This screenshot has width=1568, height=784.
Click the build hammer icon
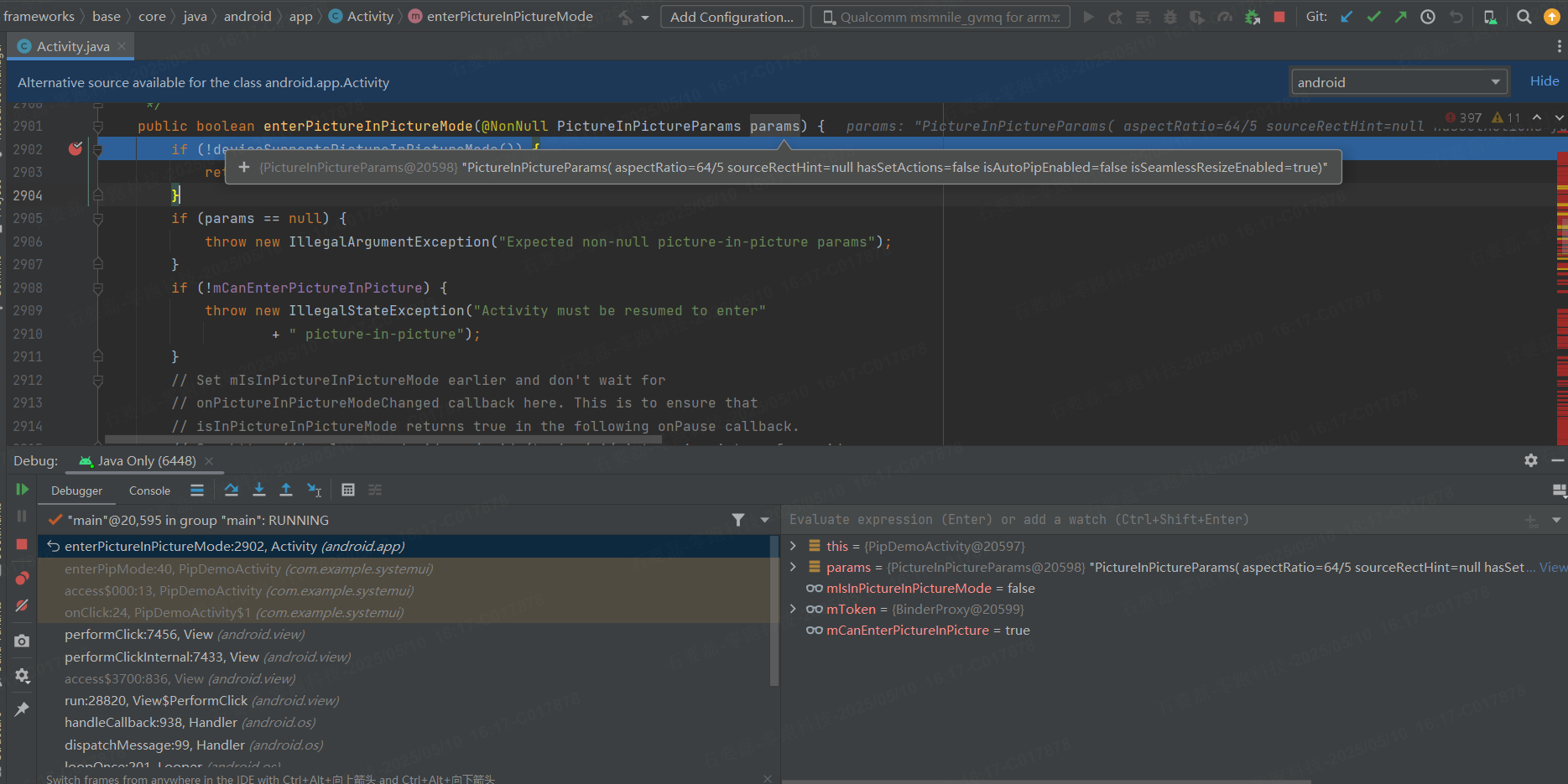click(x=626, y=17)
